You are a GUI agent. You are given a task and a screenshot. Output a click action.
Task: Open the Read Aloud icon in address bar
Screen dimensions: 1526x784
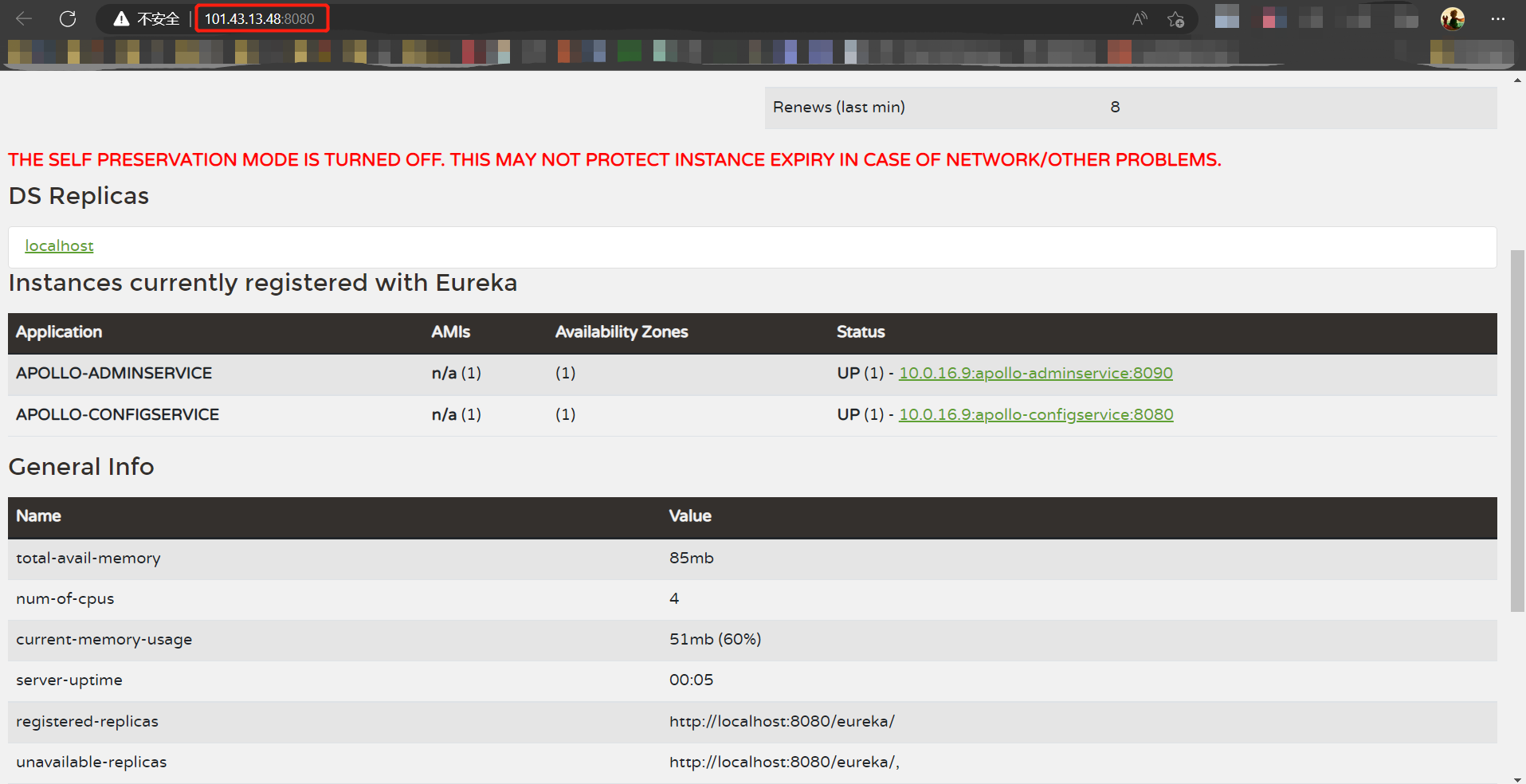point(1140,19)
